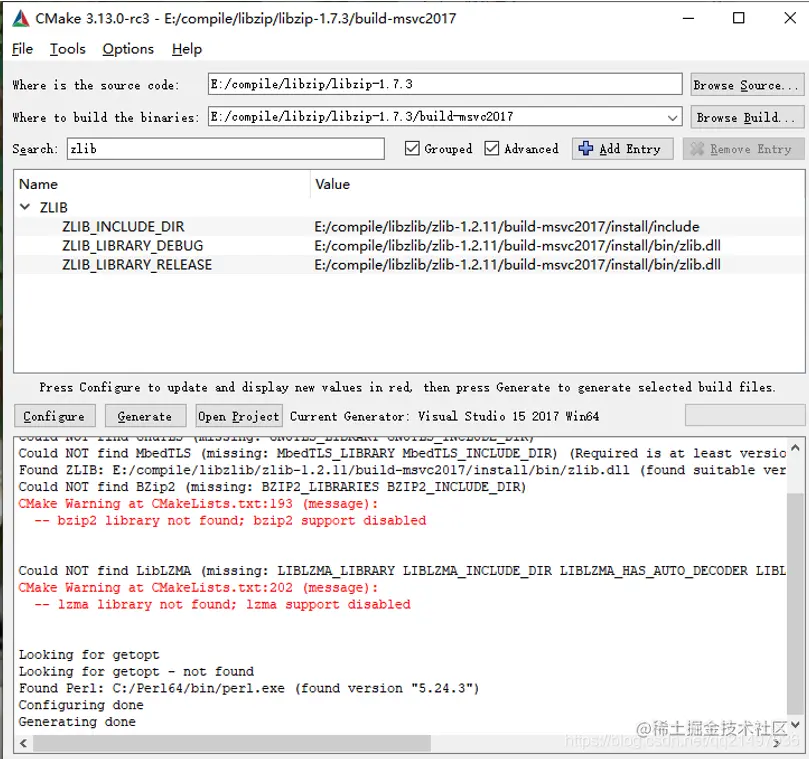
Task: Open the File menu
Action: pyautogui.click(x=22, y=49)
